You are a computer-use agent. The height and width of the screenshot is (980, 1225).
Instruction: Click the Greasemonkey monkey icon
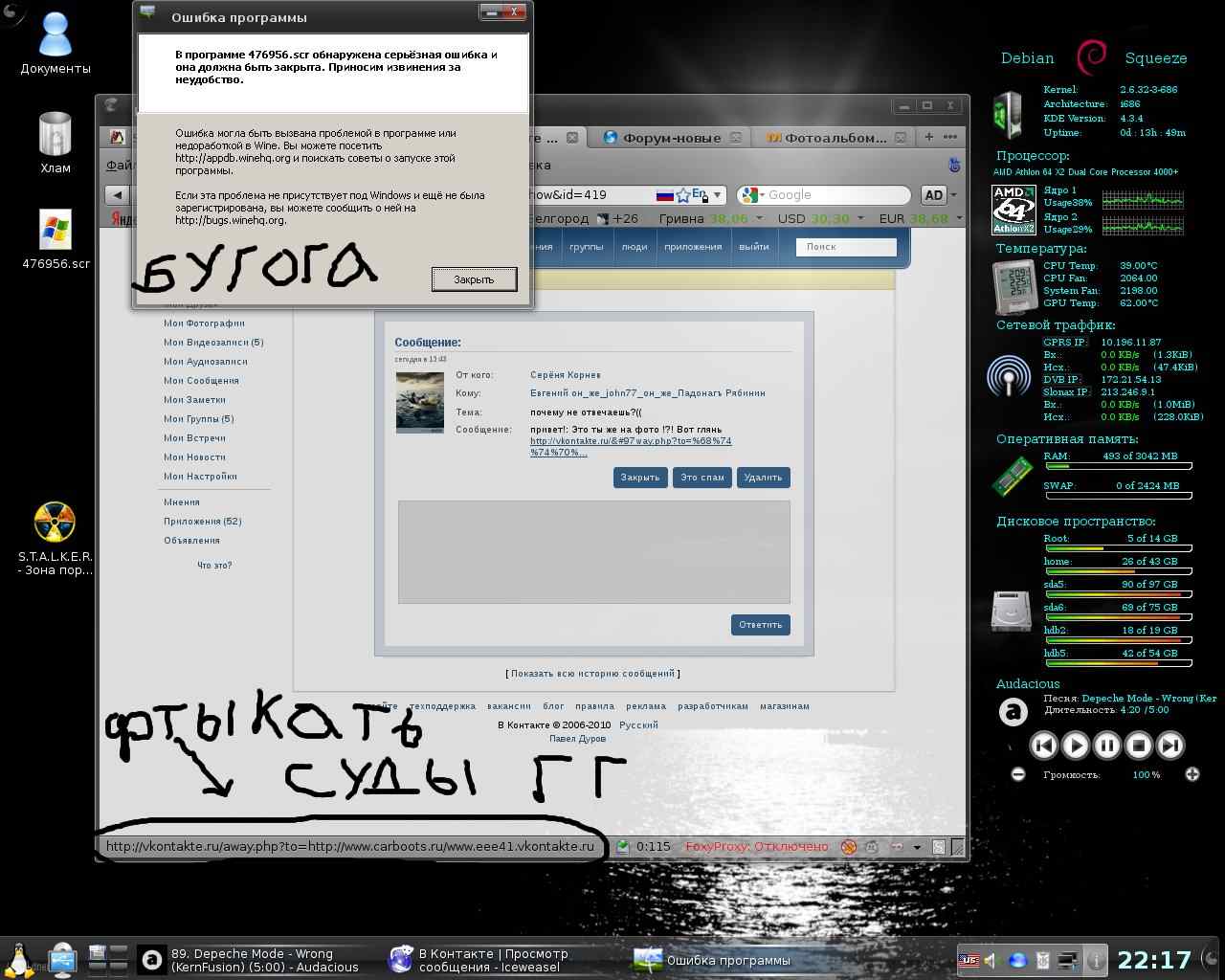[x=871, y=847]
